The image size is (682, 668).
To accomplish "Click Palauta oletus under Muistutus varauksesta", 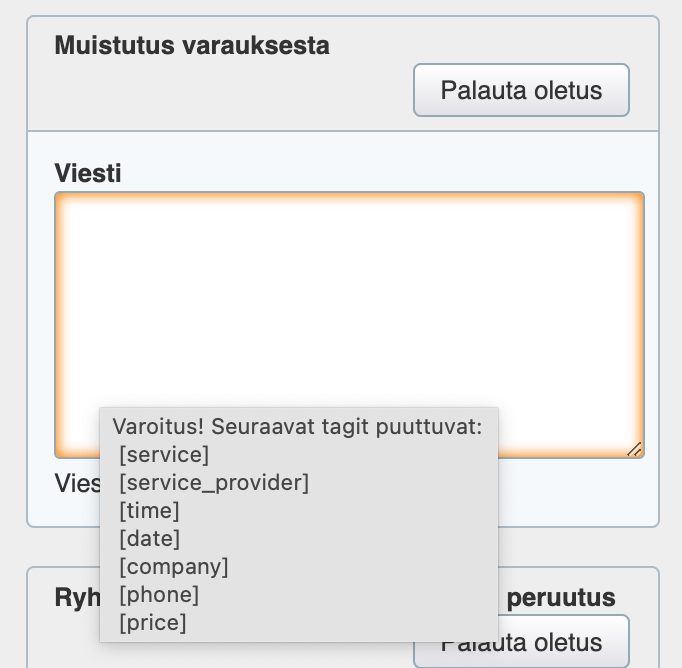I will coord(521,91).
